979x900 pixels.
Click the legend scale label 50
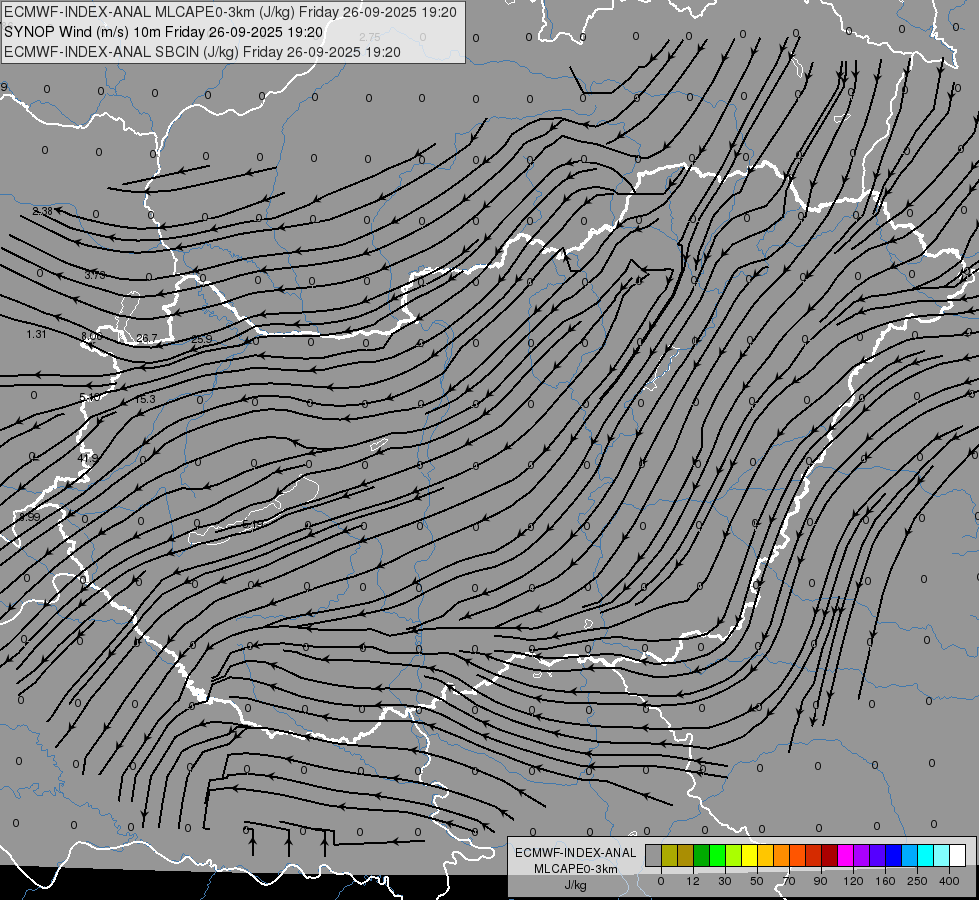pyautogui.click(x=757, y=881)
